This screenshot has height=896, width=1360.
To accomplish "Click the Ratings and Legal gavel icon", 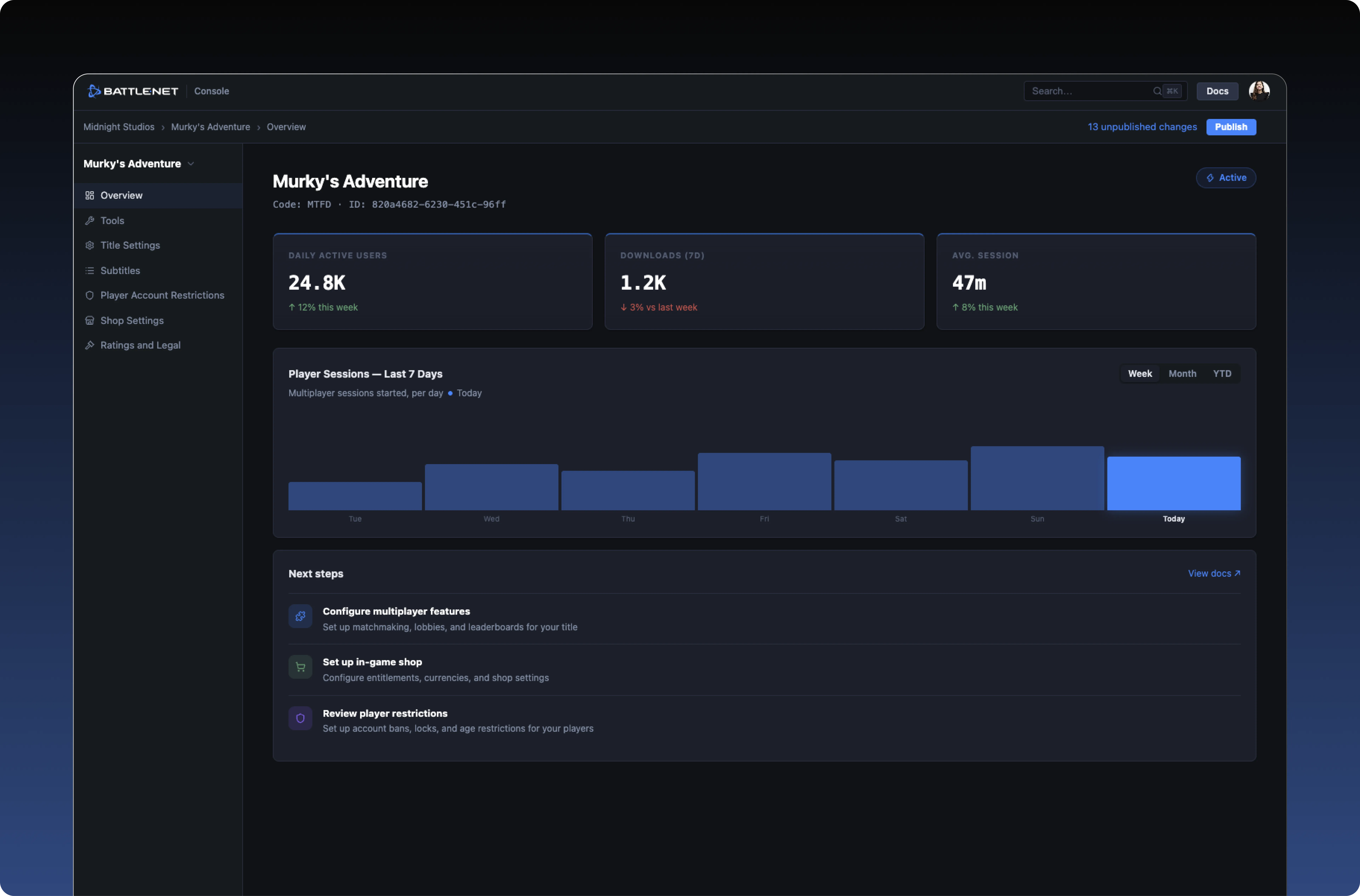I will pos(90,345).
